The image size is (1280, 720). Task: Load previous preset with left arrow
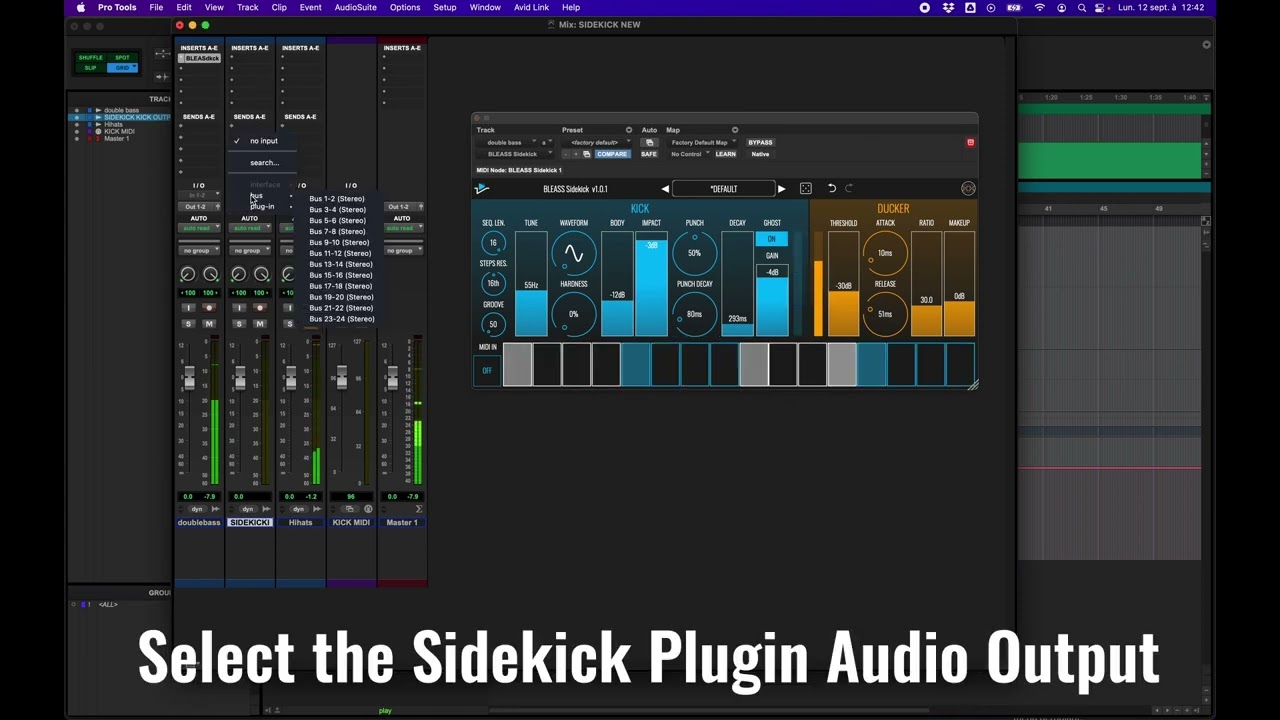tap(665, 189)
